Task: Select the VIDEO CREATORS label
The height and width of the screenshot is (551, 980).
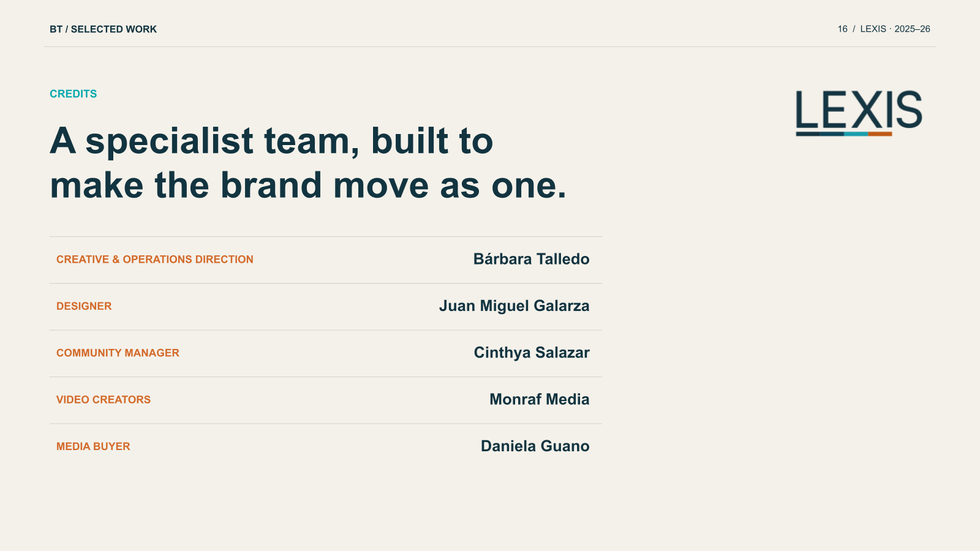Action: point(103,400)
